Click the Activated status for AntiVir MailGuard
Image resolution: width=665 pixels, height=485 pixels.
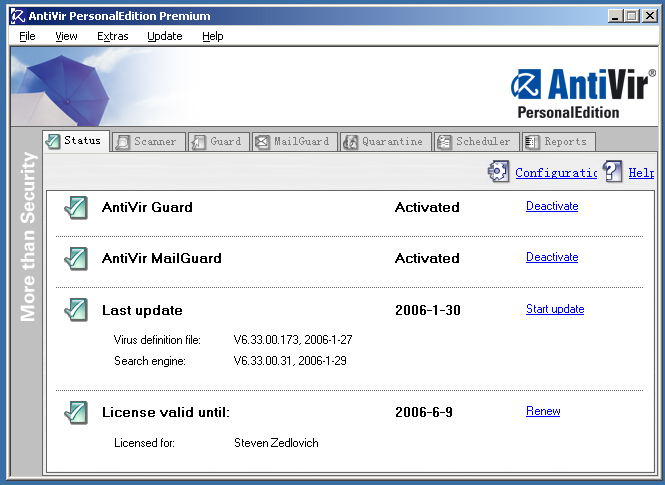(427, 258)
